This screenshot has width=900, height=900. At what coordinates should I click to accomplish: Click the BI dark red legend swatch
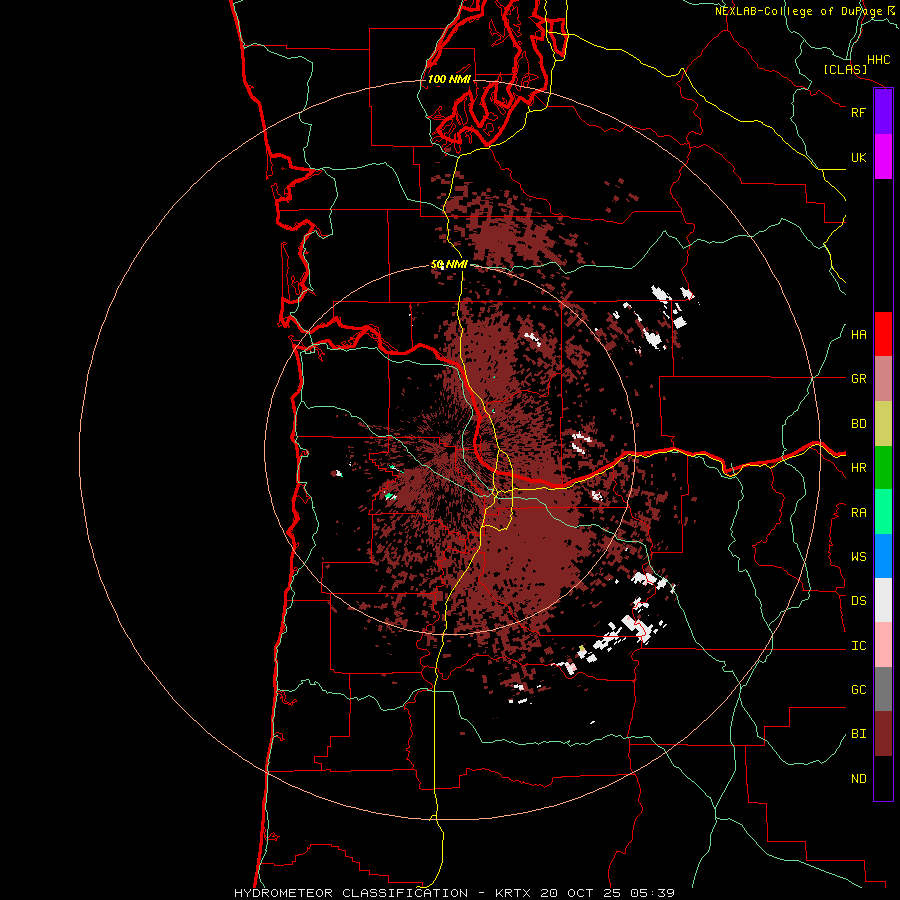click(883, 734)
